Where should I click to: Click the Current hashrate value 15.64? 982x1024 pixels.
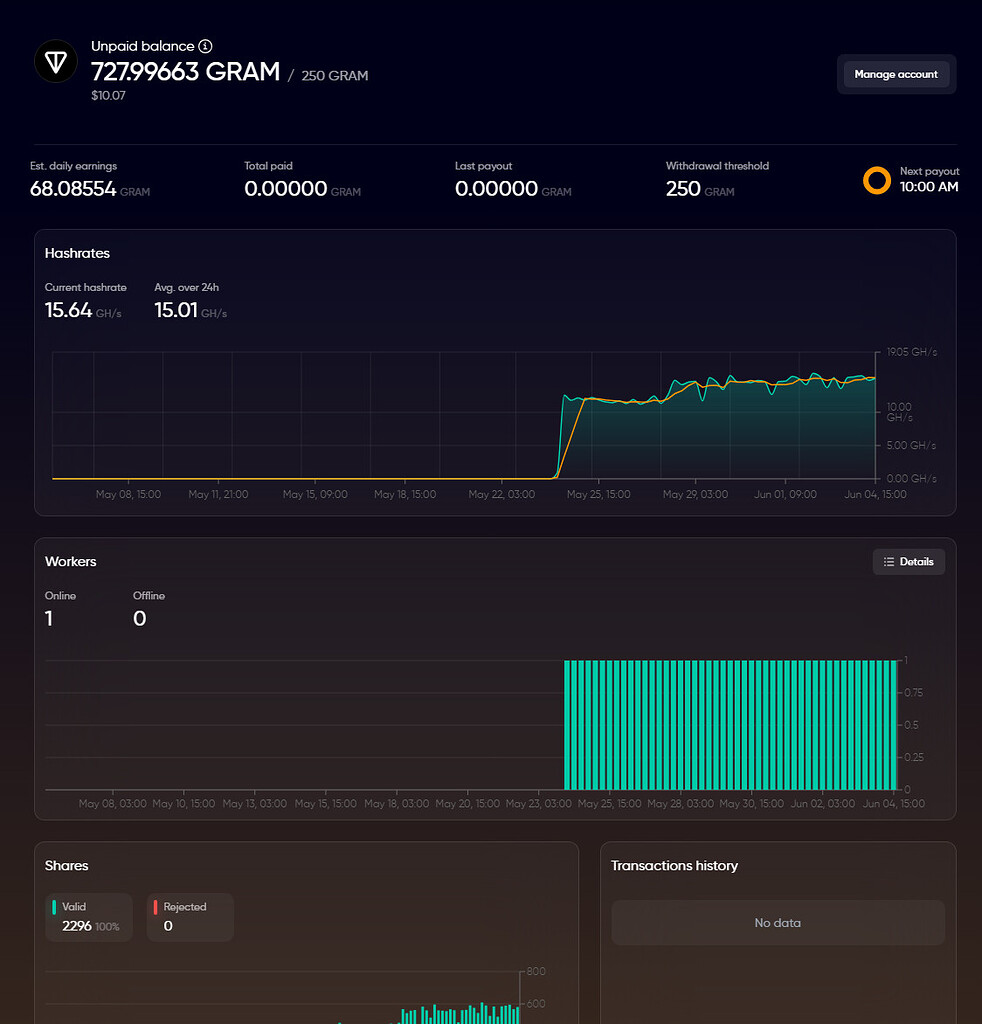67,310
